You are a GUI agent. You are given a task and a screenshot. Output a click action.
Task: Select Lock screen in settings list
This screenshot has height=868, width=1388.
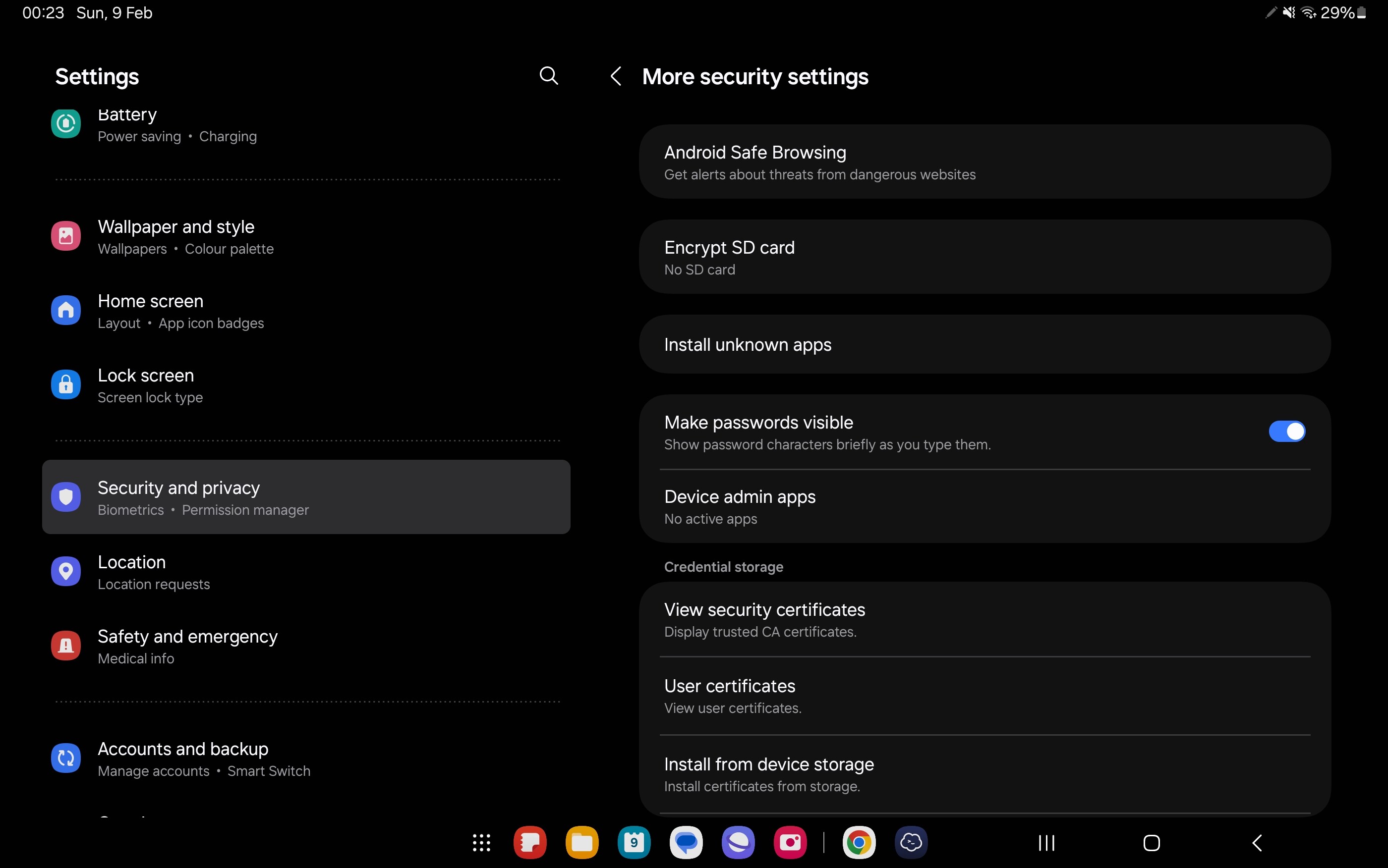[145, 385]
